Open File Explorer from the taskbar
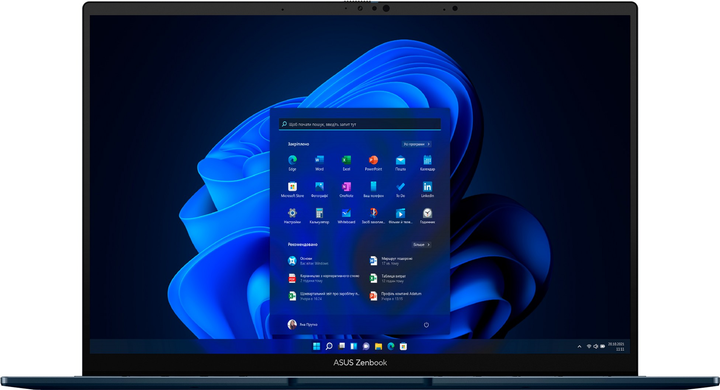The height and width of the screenshot is (390, 720). [x=378, y=346]
